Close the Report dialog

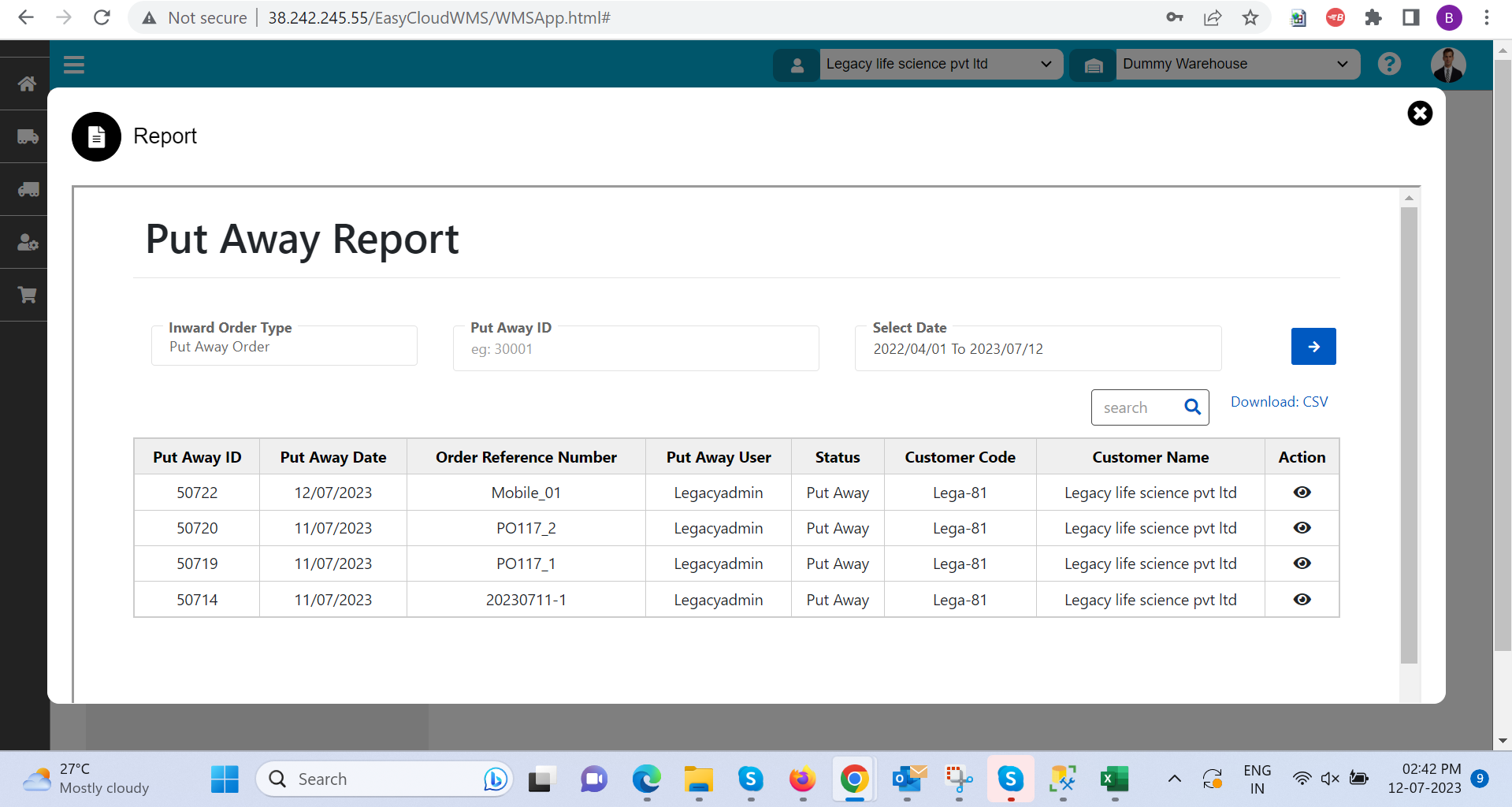click(x=1419, y=113)
